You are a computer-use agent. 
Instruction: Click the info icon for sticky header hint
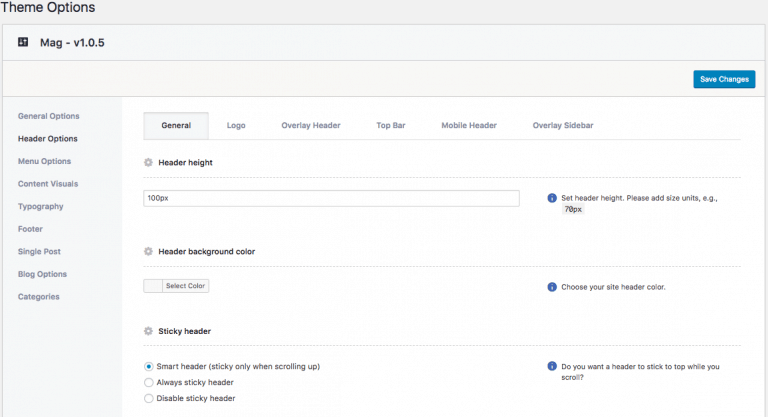(552, 367)
